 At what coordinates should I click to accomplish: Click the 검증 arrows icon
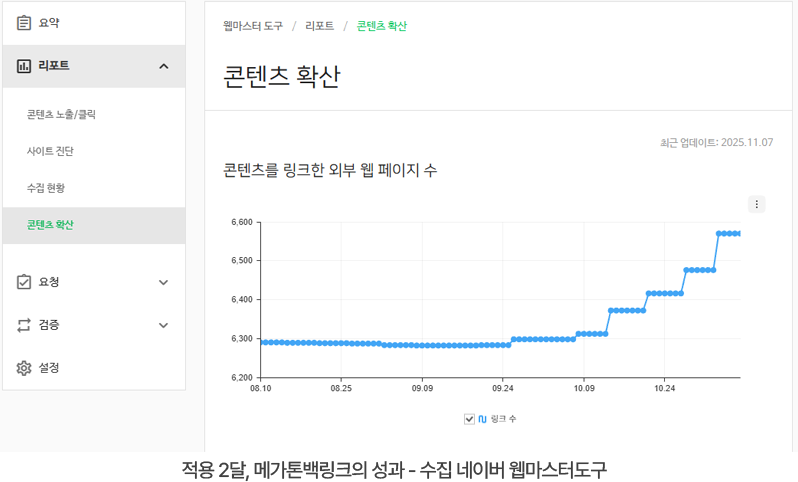point(24,325)
